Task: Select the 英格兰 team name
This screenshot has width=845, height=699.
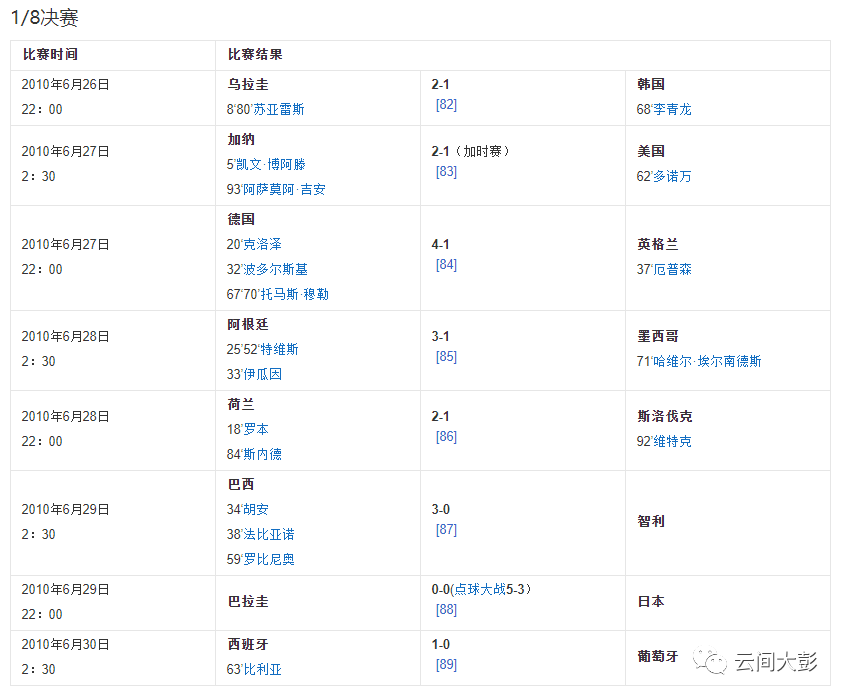Action: 657,244
